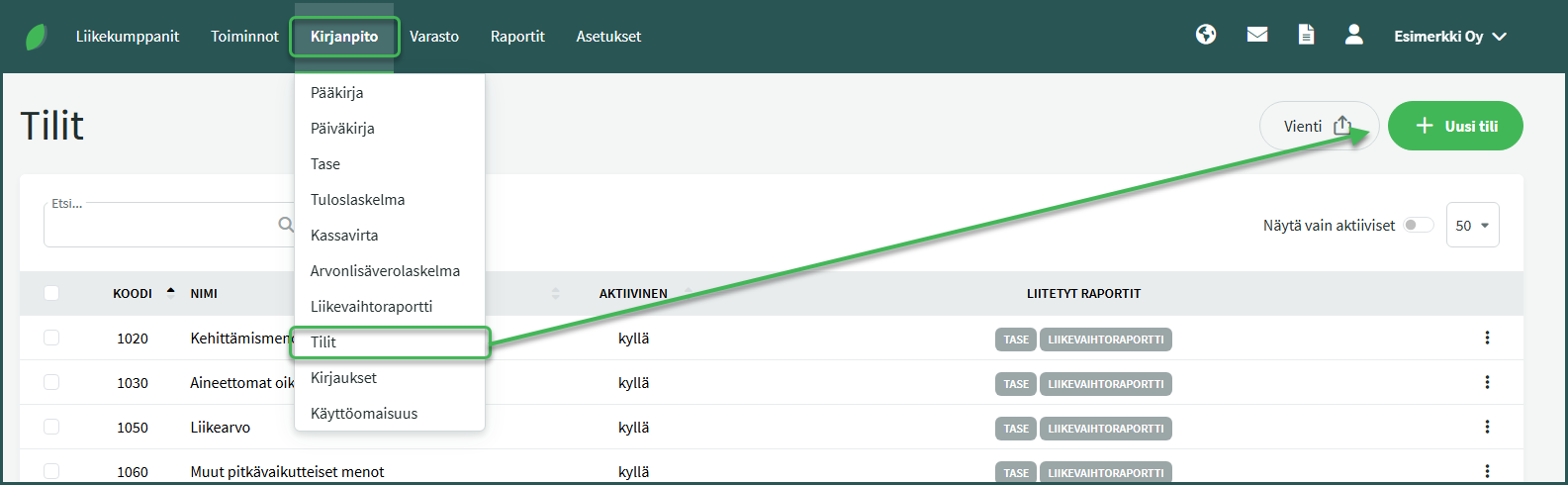The width and height of the screenshot is (1568, 485).
Task: Click the document icon in header
Action: 1306,35
